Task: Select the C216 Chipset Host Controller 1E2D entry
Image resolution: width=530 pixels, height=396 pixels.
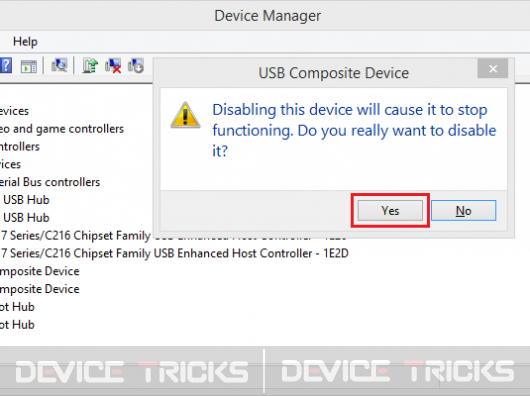Action: pos(174,253)
